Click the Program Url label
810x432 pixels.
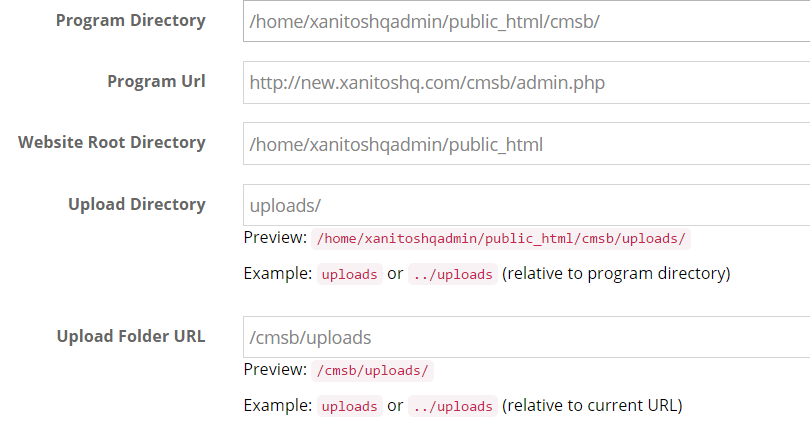[156, 81]
